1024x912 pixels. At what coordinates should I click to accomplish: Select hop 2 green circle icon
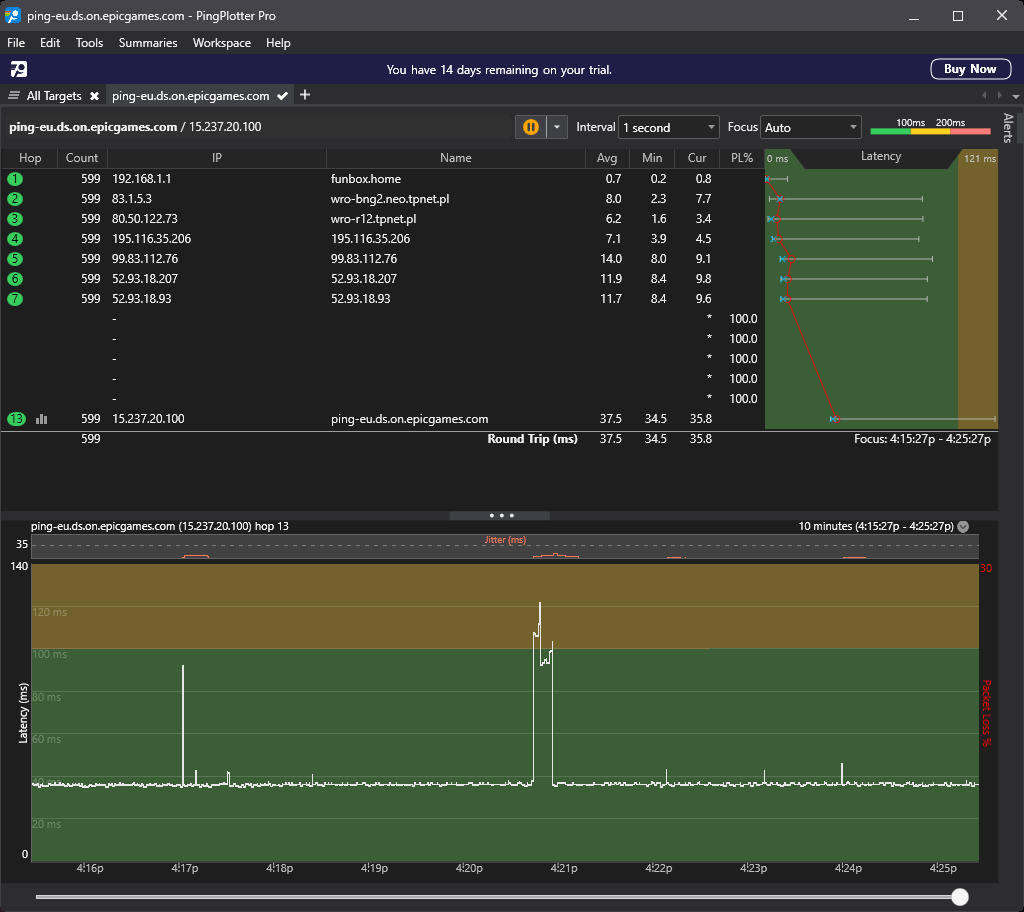tap(14, 199)
